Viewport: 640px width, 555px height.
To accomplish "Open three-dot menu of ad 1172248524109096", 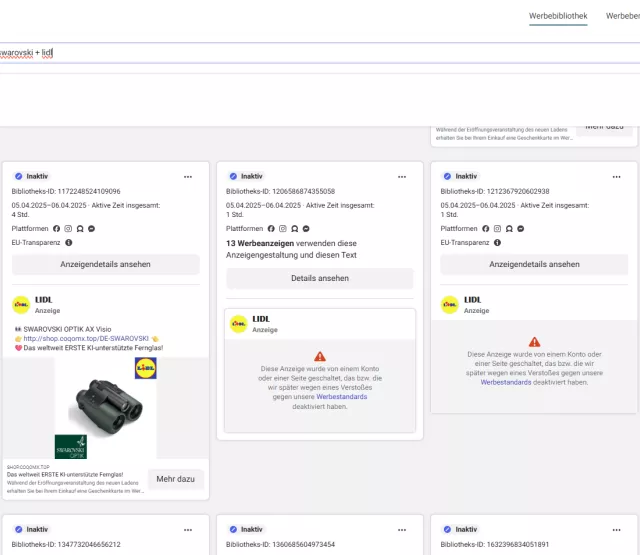I will tap(187, 176).
